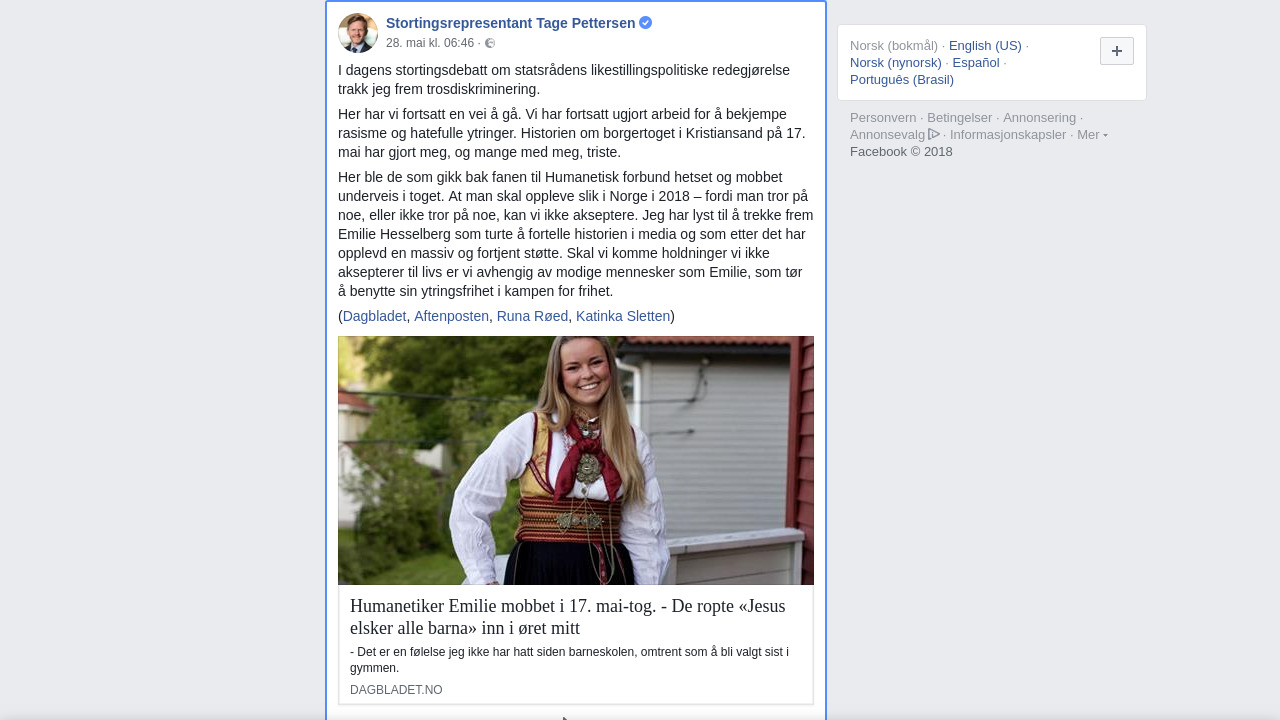Open the Dagbladet mention link
1280x720 pixels.
pos(375,316)
